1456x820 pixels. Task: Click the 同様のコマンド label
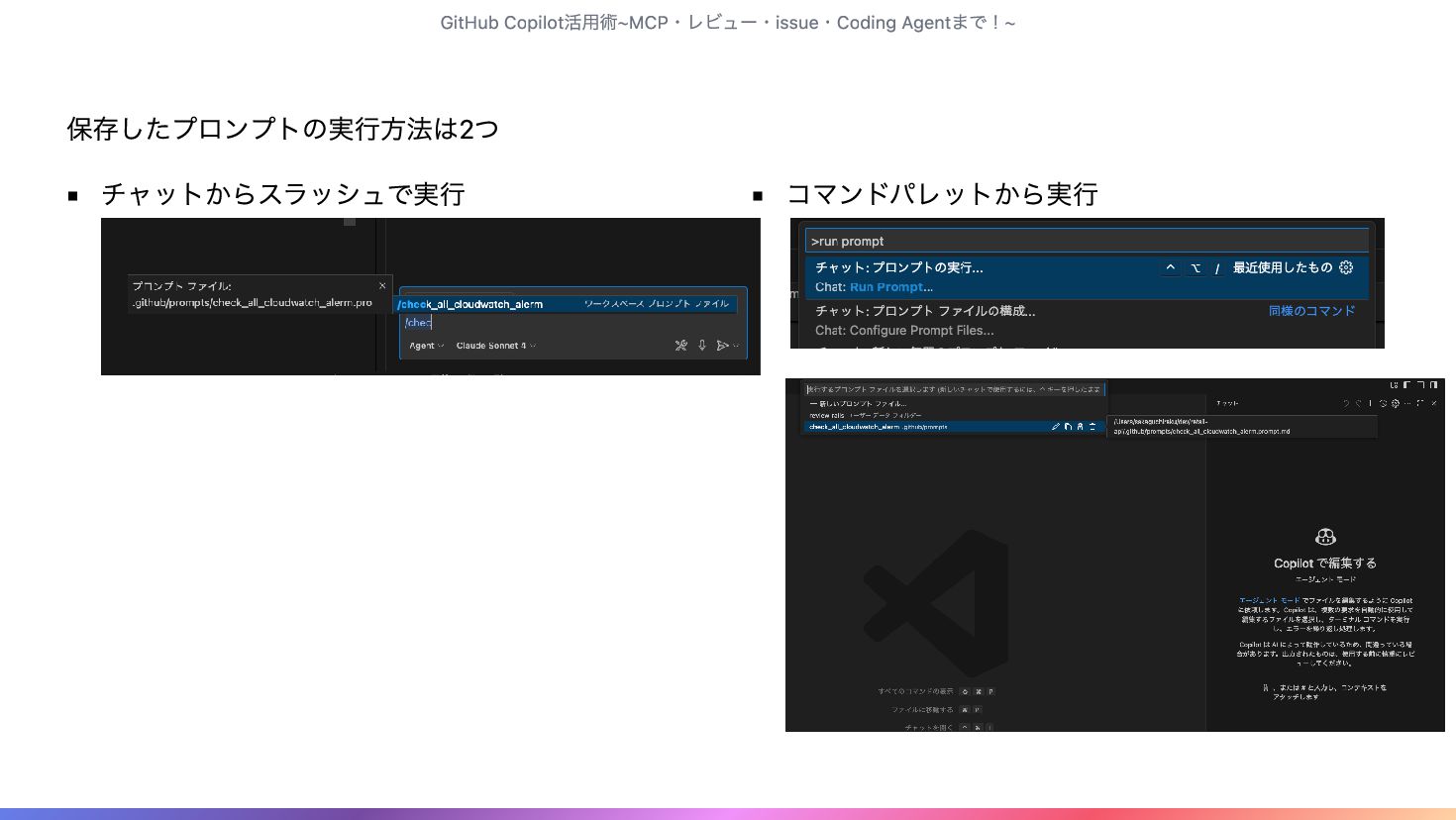click(1311, 311)
